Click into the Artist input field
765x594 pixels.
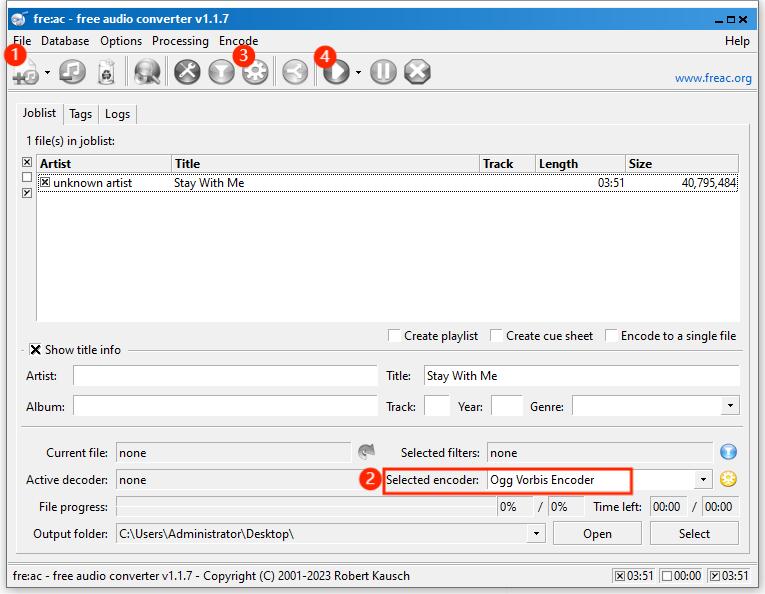pyautogui.click(x=225, y=376)
